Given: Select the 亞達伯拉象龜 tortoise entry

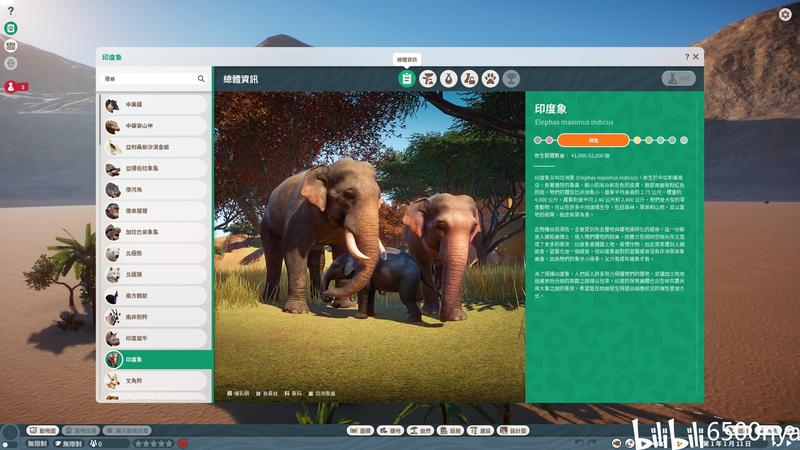Looking at the screenshot, I should pyautogui.click(x=155, y=168).
